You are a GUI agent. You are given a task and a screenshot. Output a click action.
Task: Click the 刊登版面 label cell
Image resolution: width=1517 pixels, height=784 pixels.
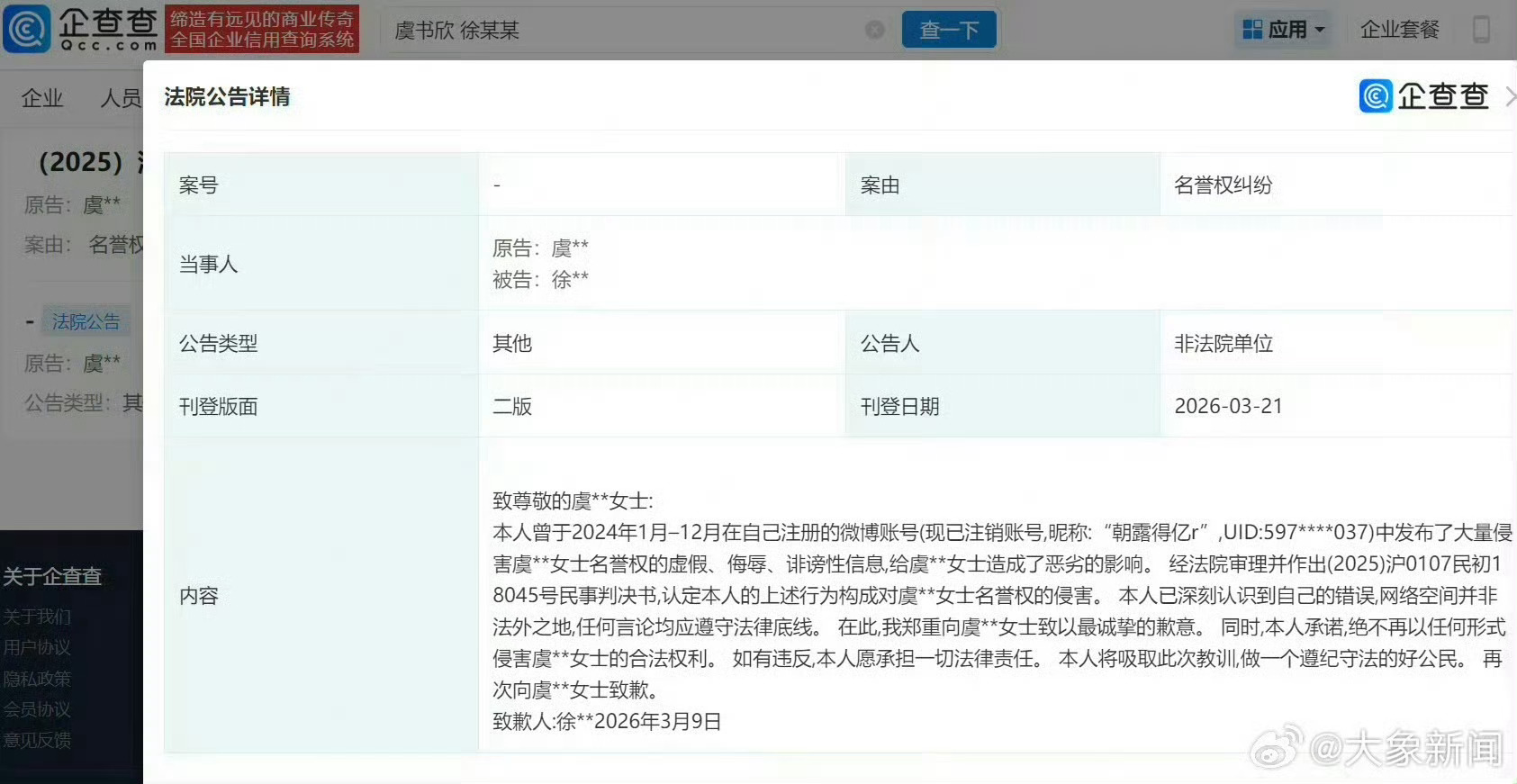(321, 407)
